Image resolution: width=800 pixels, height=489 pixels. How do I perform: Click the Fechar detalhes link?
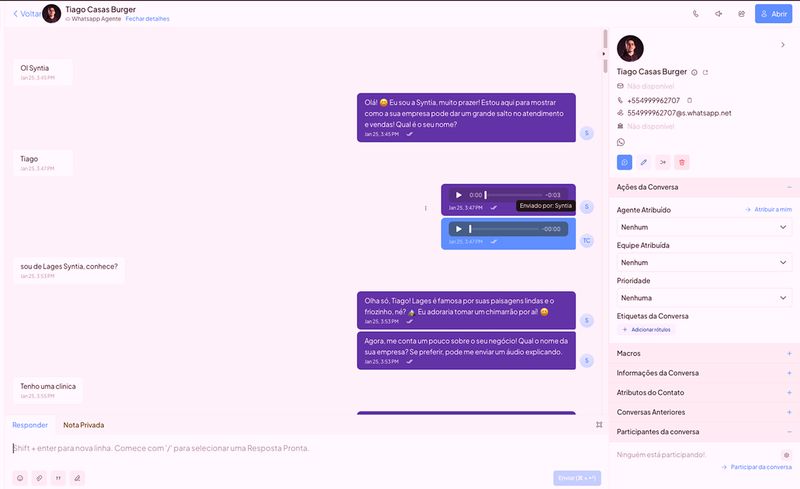(147, 19)
